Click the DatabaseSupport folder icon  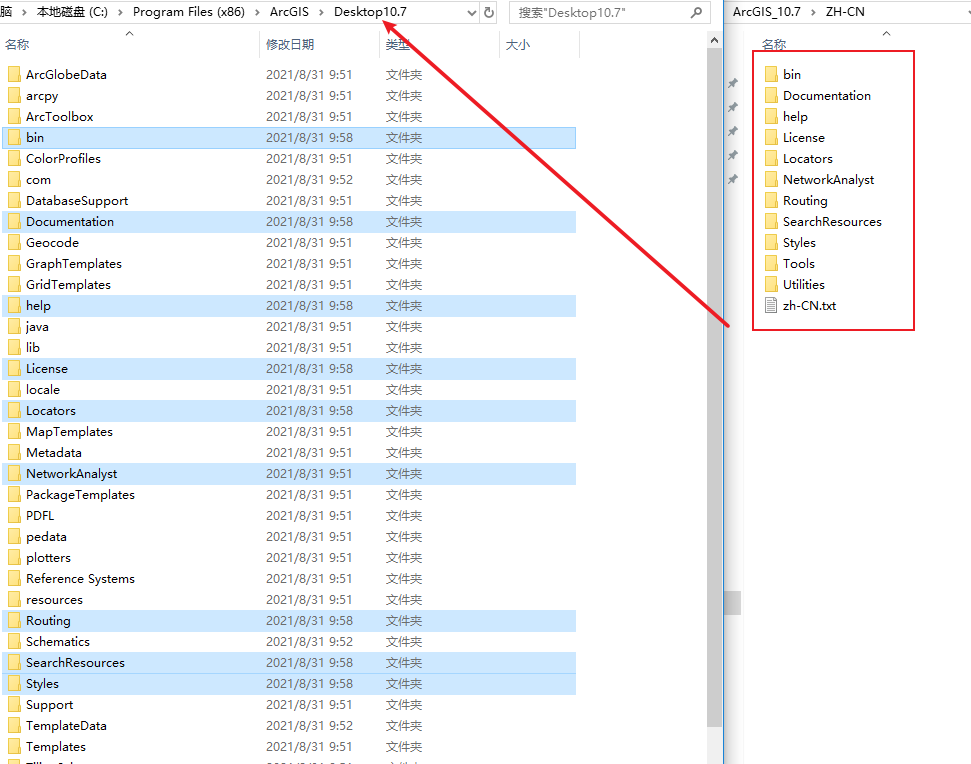tap(14, 201)
